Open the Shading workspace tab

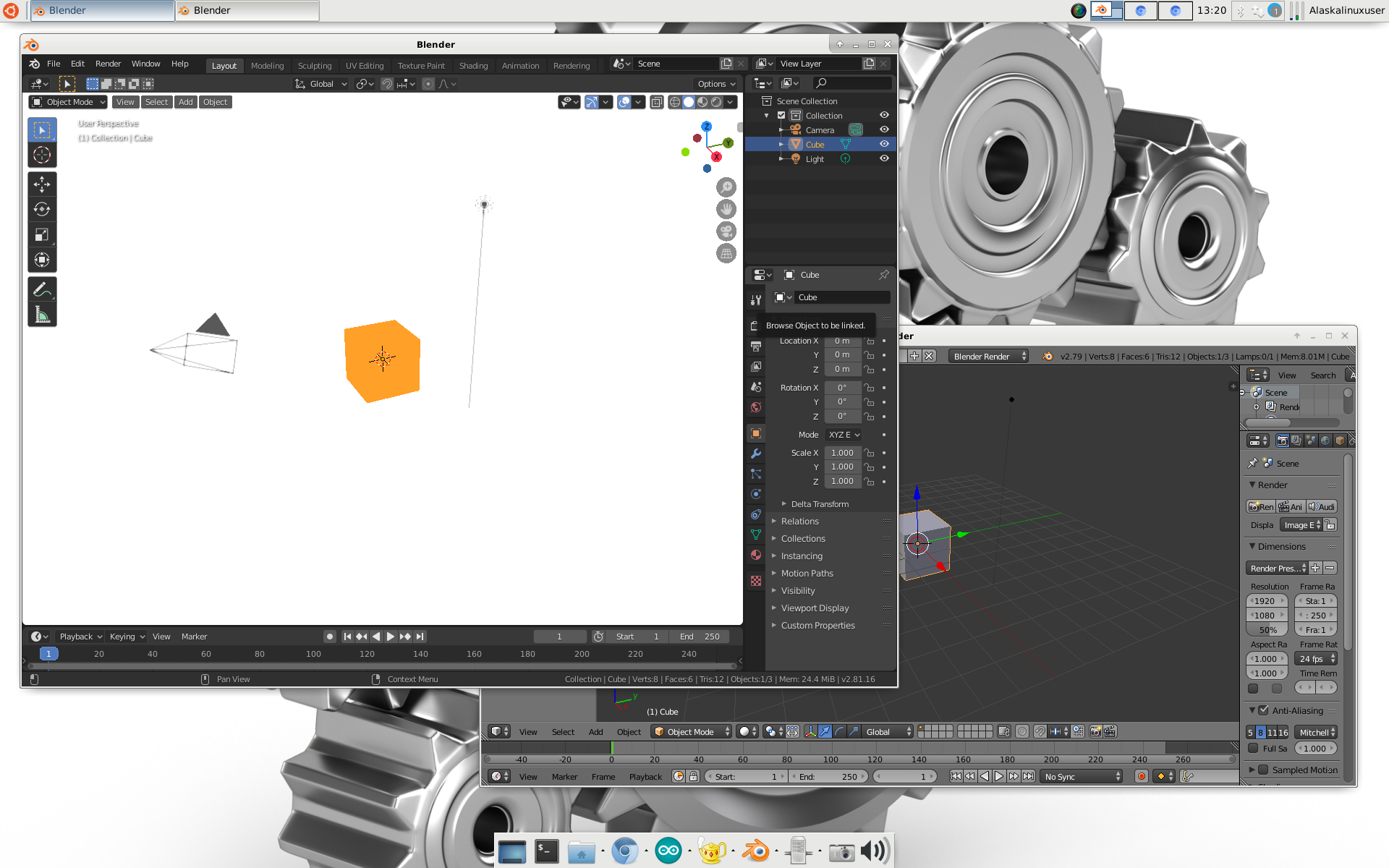474,64
